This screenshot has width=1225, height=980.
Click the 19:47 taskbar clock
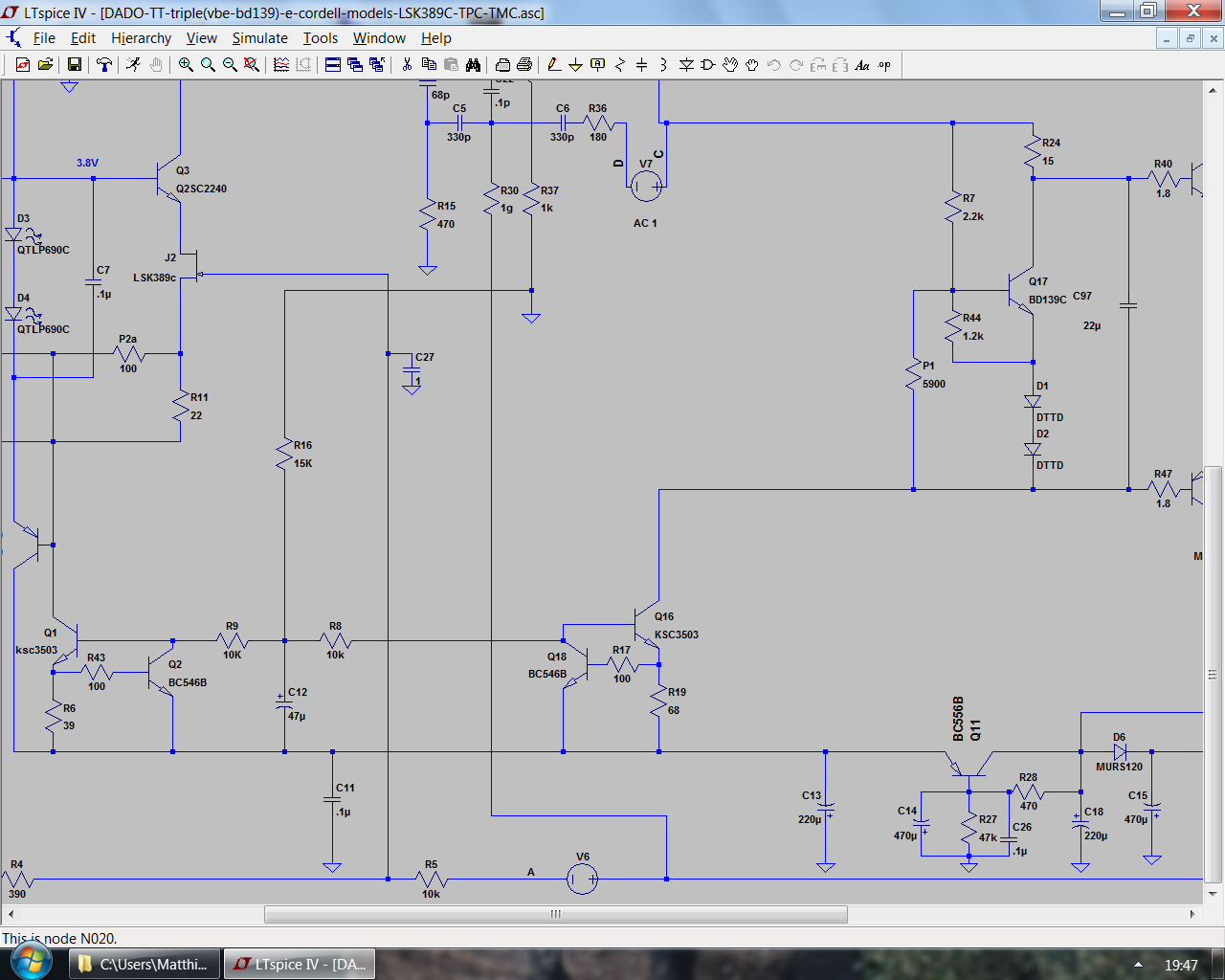click(1181, 965)
